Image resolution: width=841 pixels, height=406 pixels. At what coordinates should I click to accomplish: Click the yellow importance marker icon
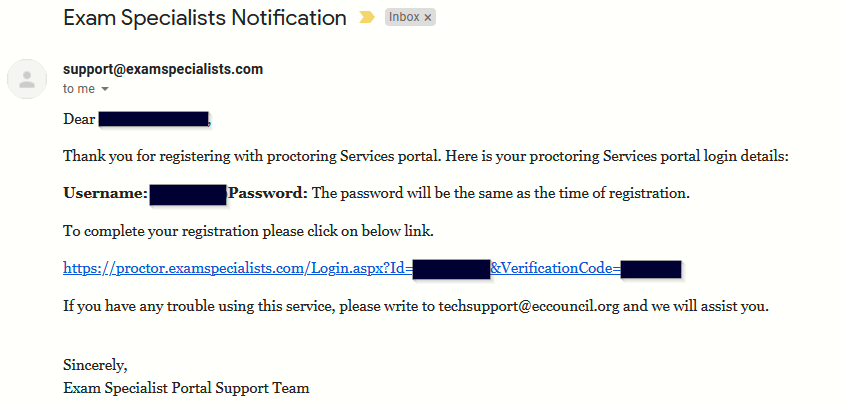click(x=368, y=18)
